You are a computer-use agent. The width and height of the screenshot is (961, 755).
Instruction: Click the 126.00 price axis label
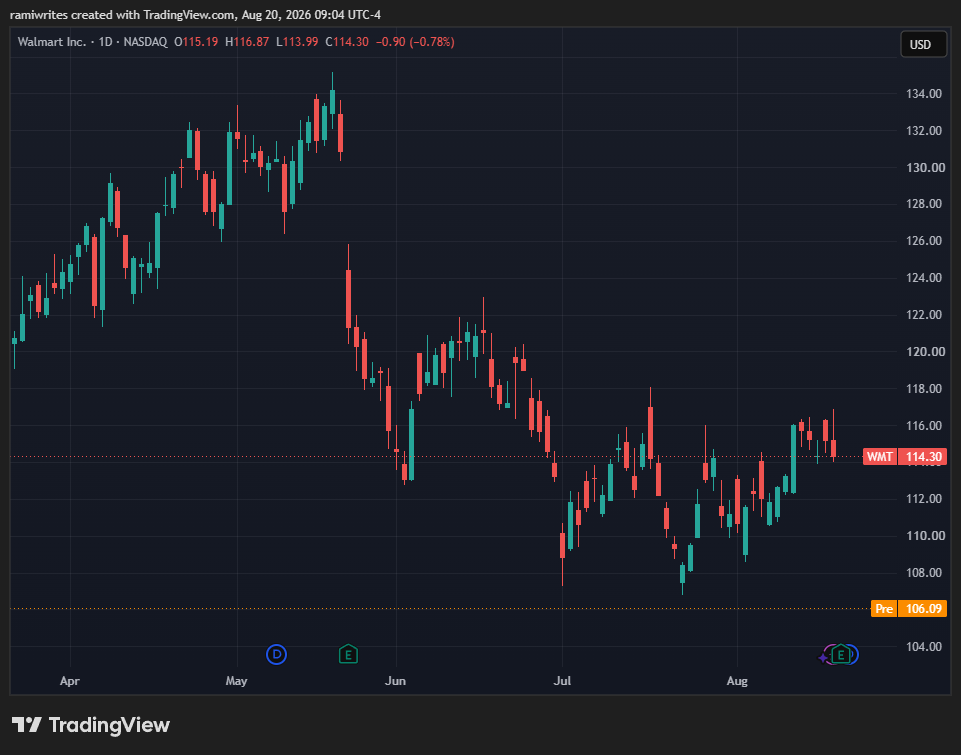pos(924,241)
